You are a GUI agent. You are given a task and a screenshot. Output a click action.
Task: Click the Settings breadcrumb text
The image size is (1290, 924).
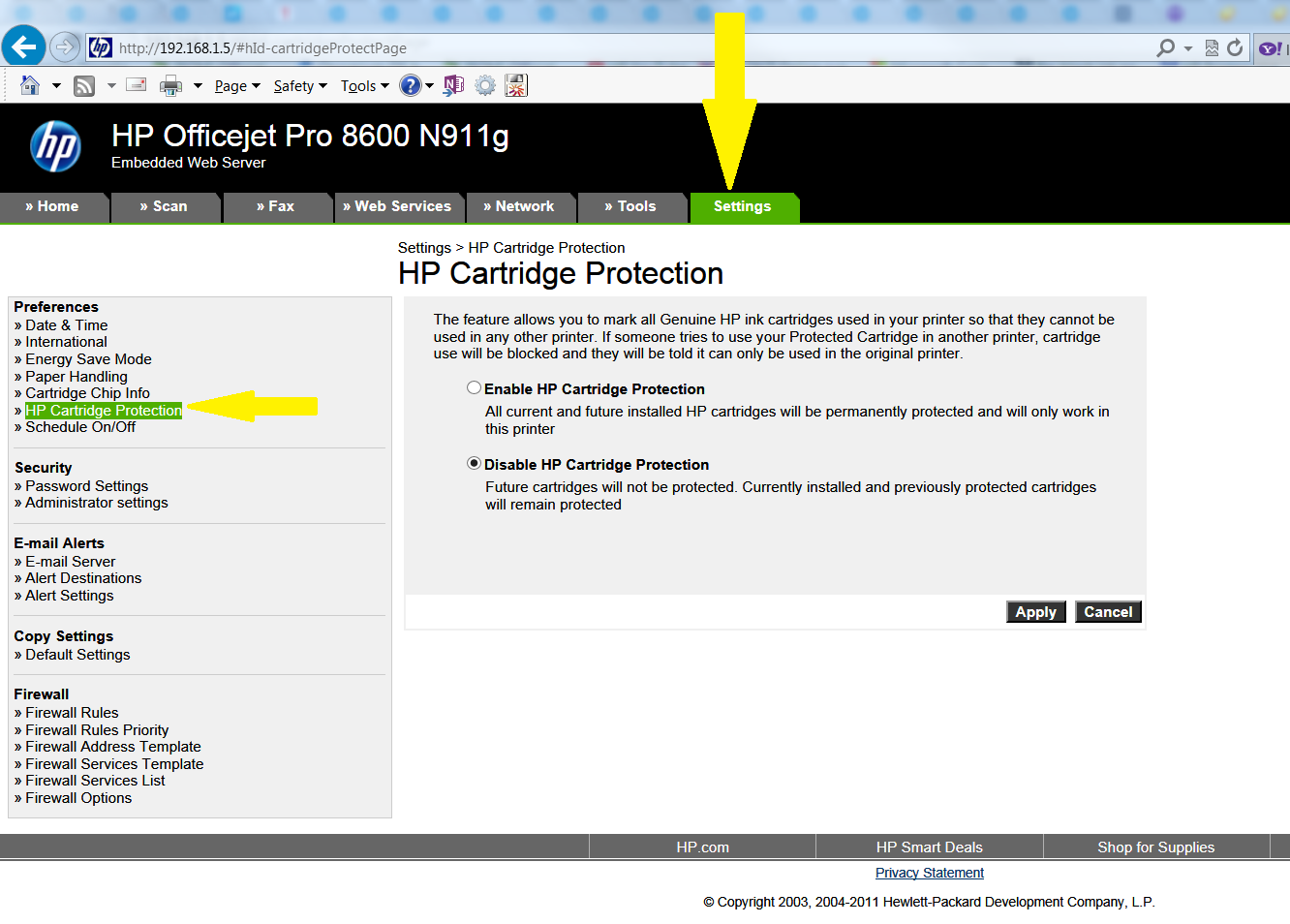(424, 248)
